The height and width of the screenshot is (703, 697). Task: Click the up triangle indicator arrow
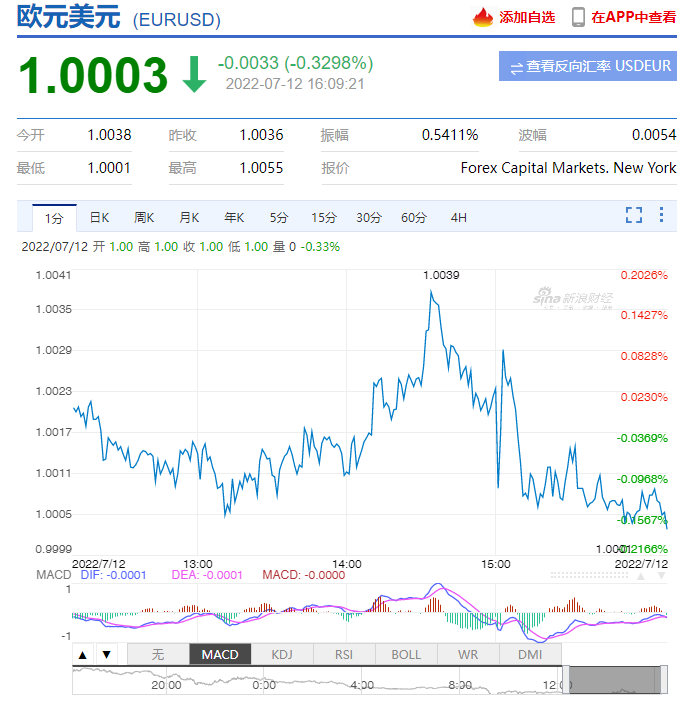point(83,655)
